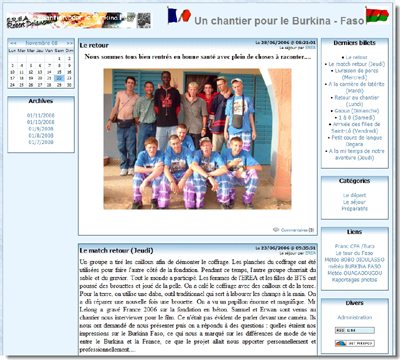400x360 pixels.
Task: Open 'Météo BOBO DIOULASSO' link
Action: pos(355,260)
